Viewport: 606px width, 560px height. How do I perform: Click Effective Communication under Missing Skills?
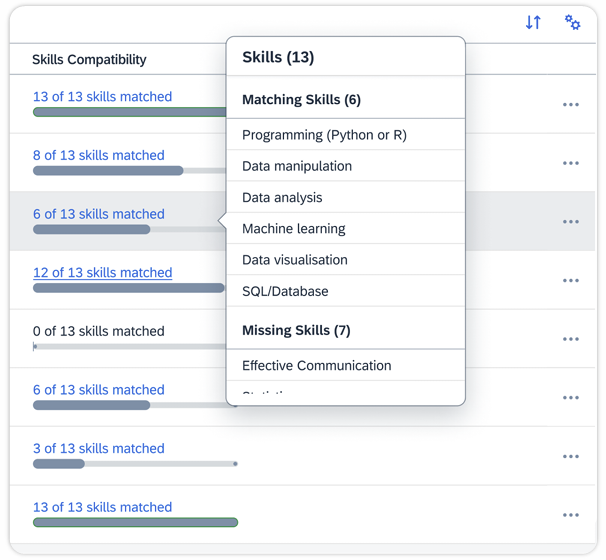[x=316, y=365]
